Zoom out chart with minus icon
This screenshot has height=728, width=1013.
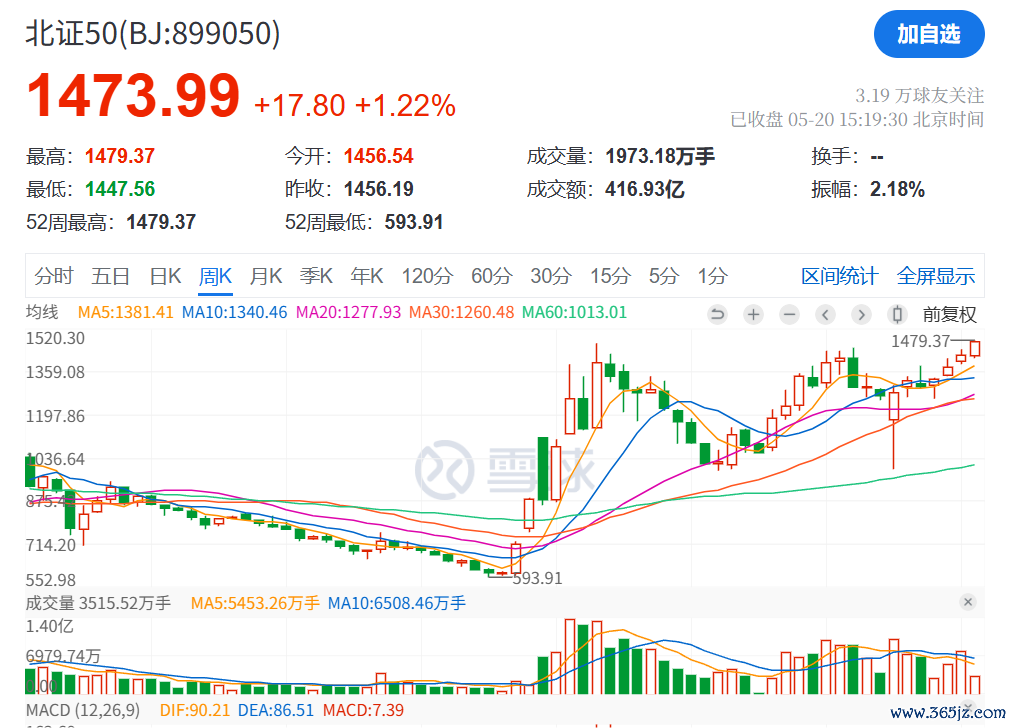(789, 315)
